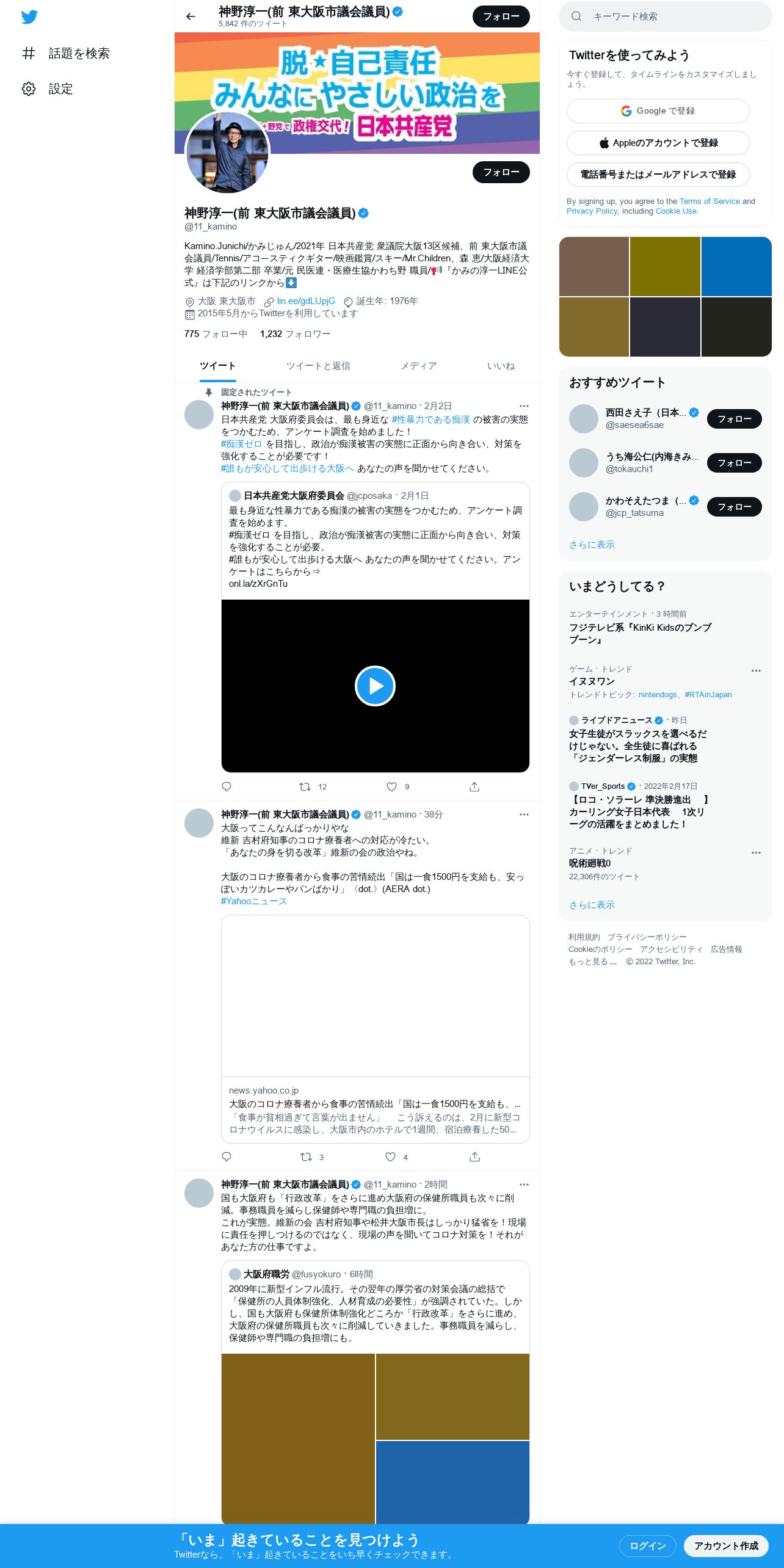
Task: Click the search magnifier icon
Action: (x=576, y=16)
